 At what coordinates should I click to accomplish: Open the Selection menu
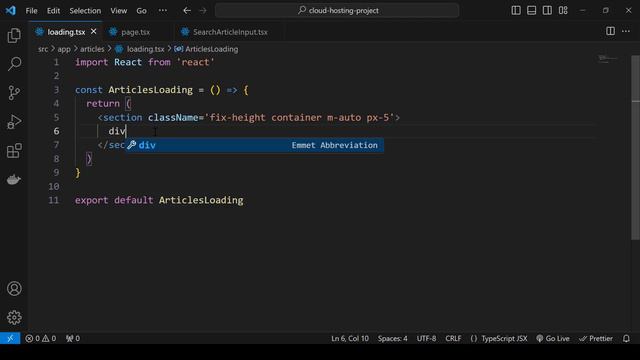(85, 11)
